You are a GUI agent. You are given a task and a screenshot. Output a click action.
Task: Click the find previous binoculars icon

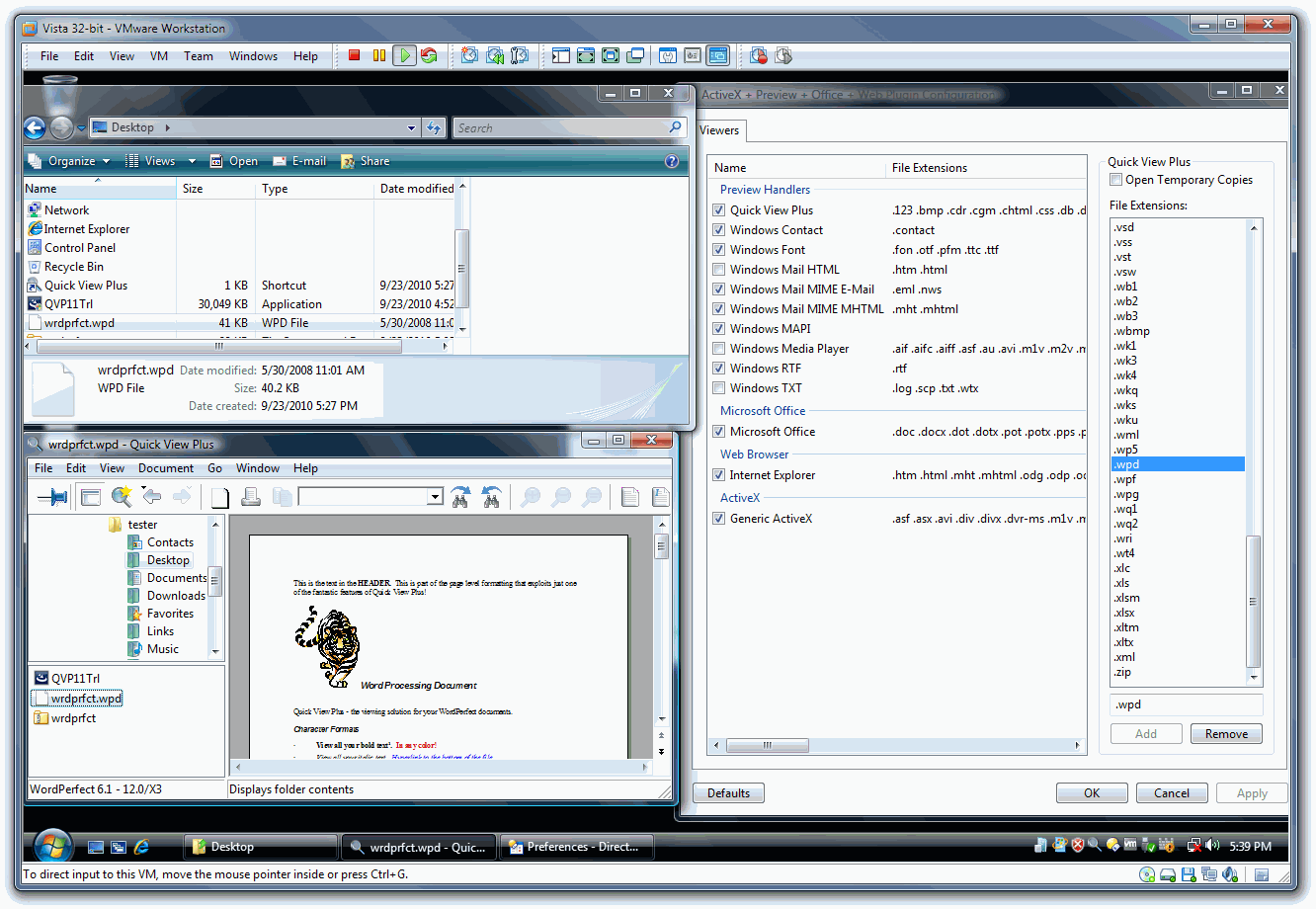point(491,497)
